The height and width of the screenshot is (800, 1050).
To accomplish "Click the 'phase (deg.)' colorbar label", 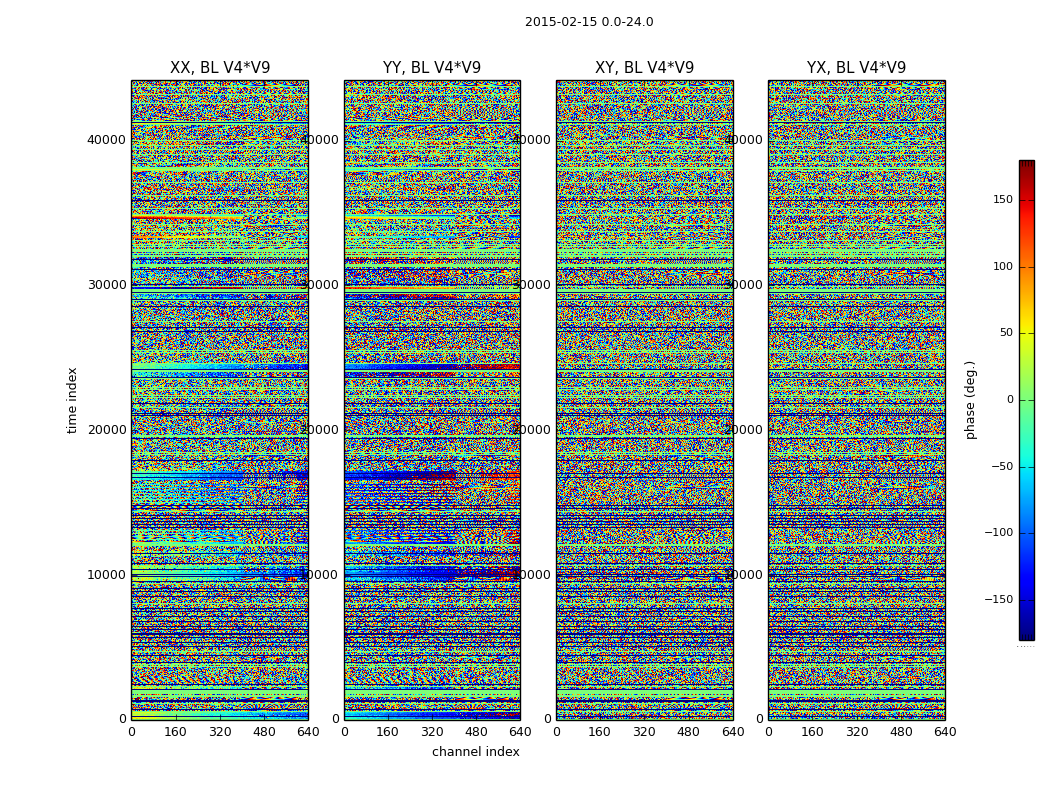I will (970, 400).
